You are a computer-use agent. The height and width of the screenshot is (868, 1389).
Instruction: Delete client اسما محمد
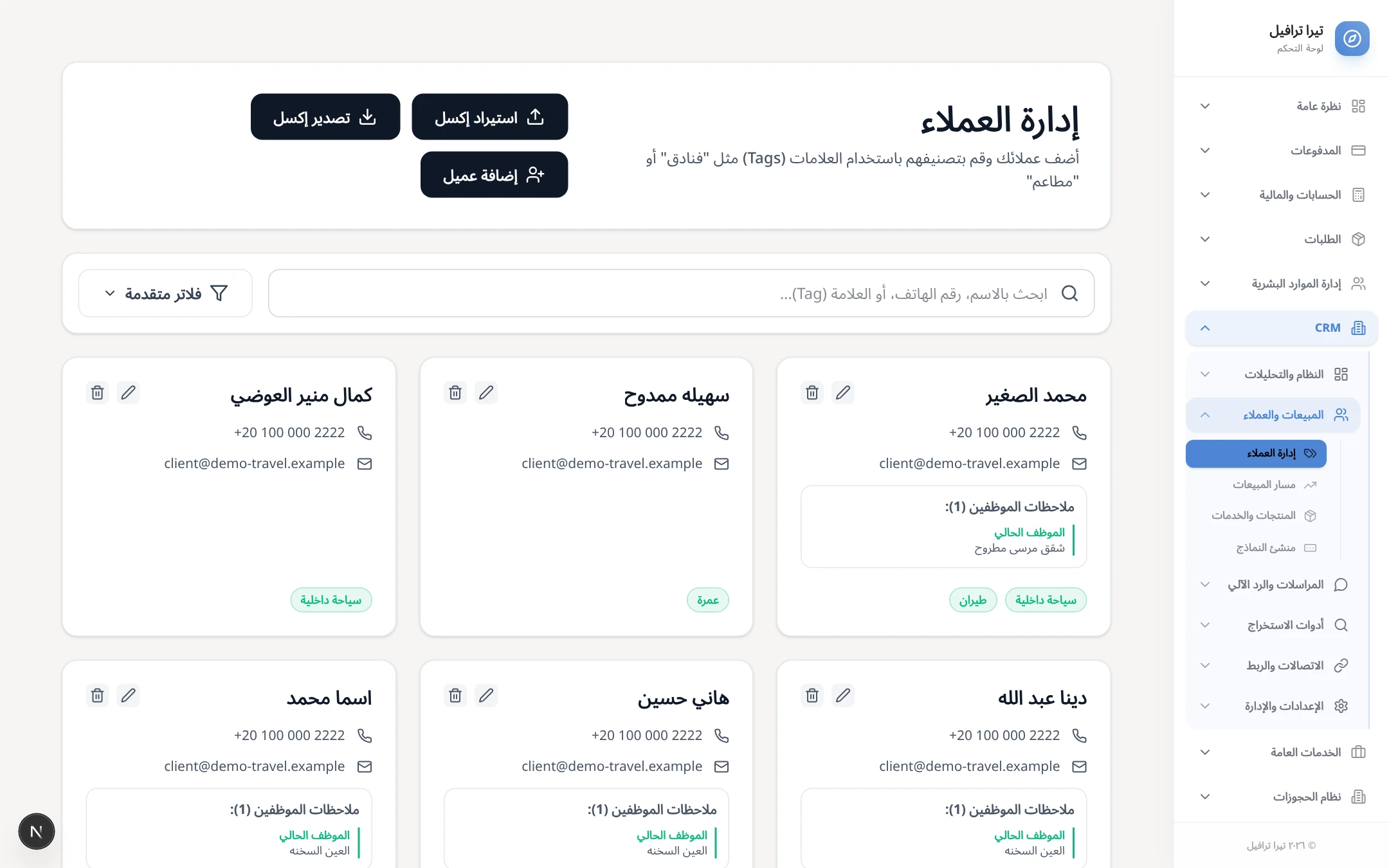point(98,695)
